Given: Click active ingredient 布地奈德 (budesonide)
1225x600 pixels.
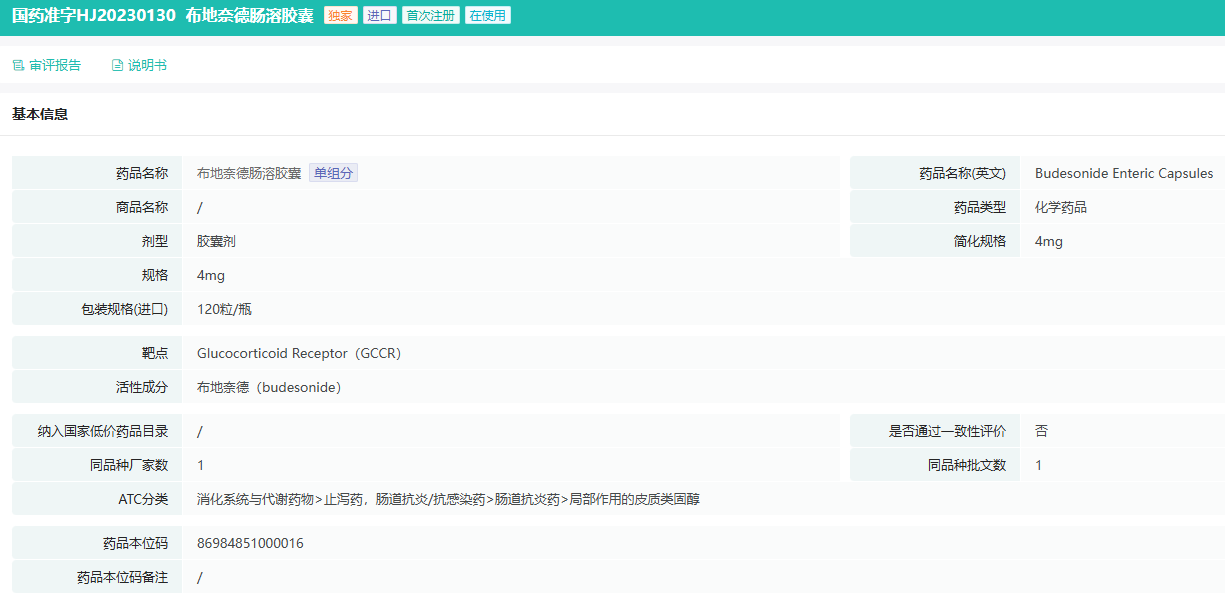Looking at the screenshot, I should click(268, 387).
